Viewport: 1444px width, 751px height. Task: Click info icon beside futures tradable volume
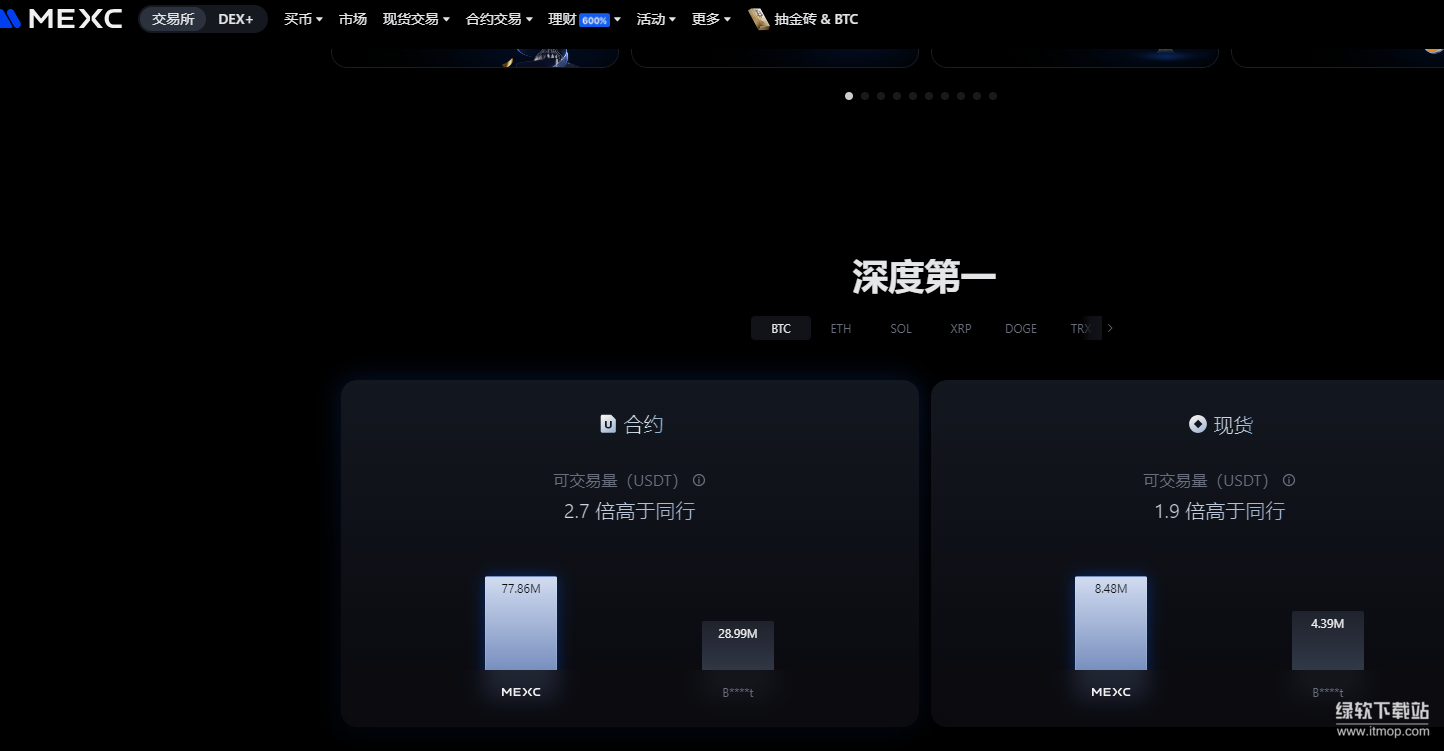pyautogui.click(x=699, y=480)
